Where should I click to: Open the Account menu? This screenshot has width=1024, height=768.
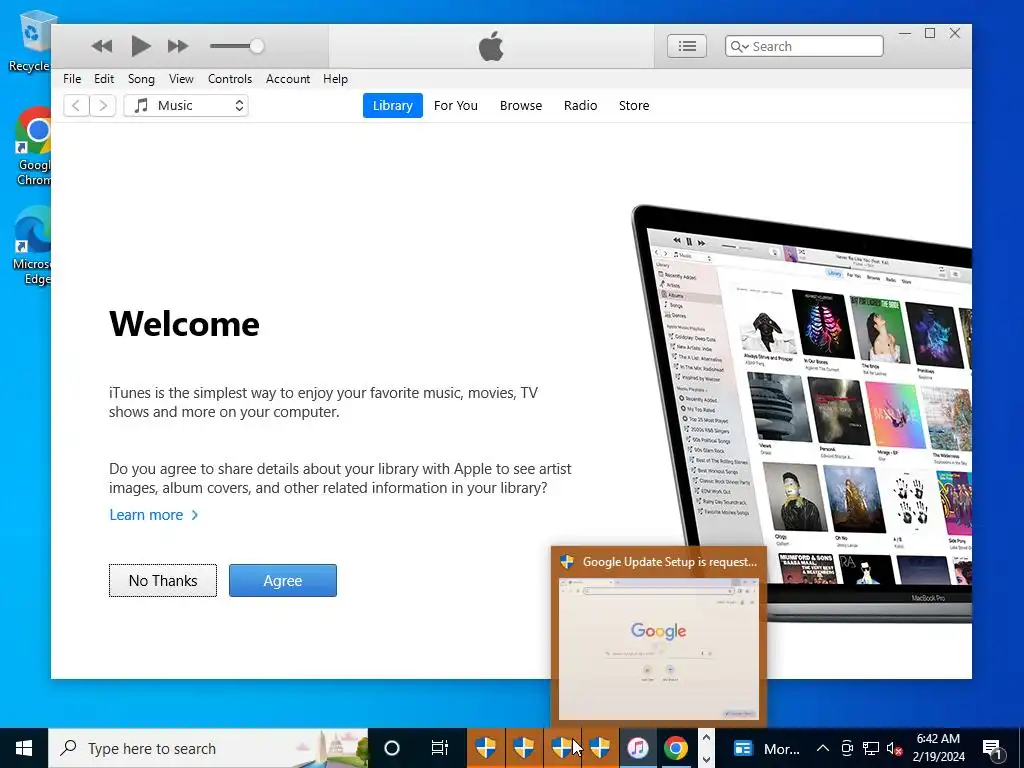pyautogui.click(x=288, y=78)
